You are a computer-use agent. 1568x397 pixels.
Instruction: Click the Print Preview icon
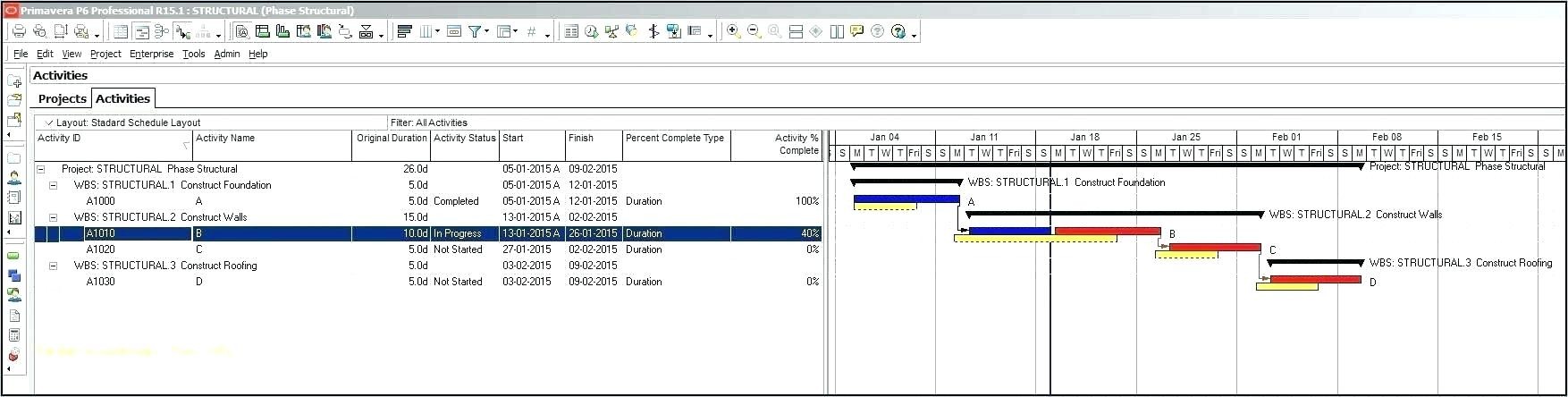tap(39, 31)
